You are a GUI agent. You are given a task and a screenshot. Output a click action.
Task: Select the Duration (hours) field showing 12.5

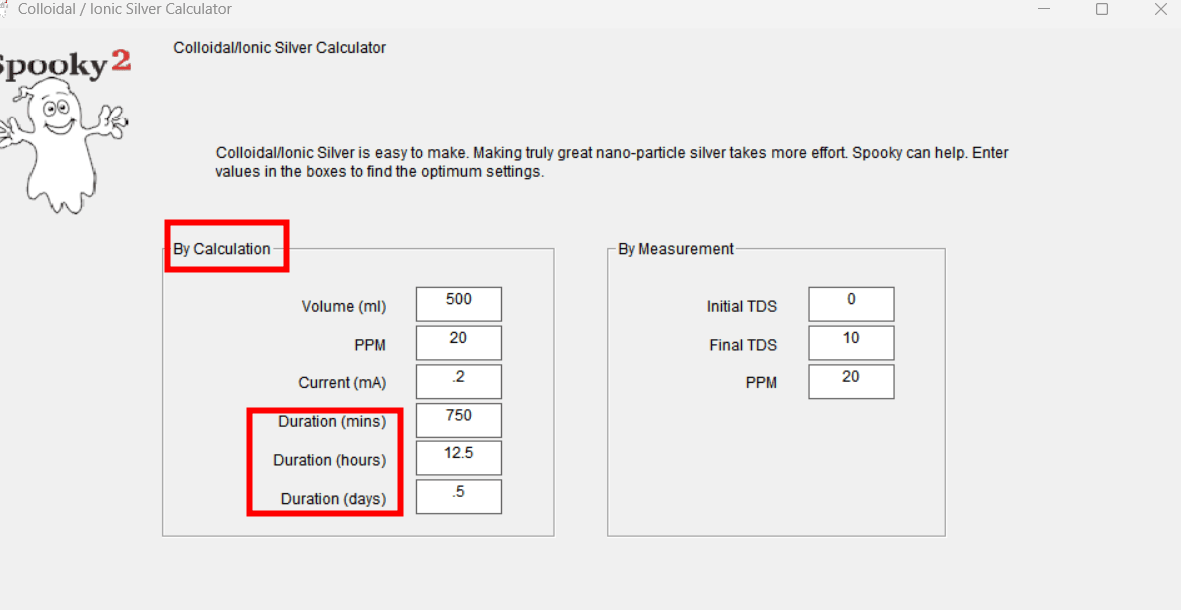pyautogui.click(x=459, y=458)
